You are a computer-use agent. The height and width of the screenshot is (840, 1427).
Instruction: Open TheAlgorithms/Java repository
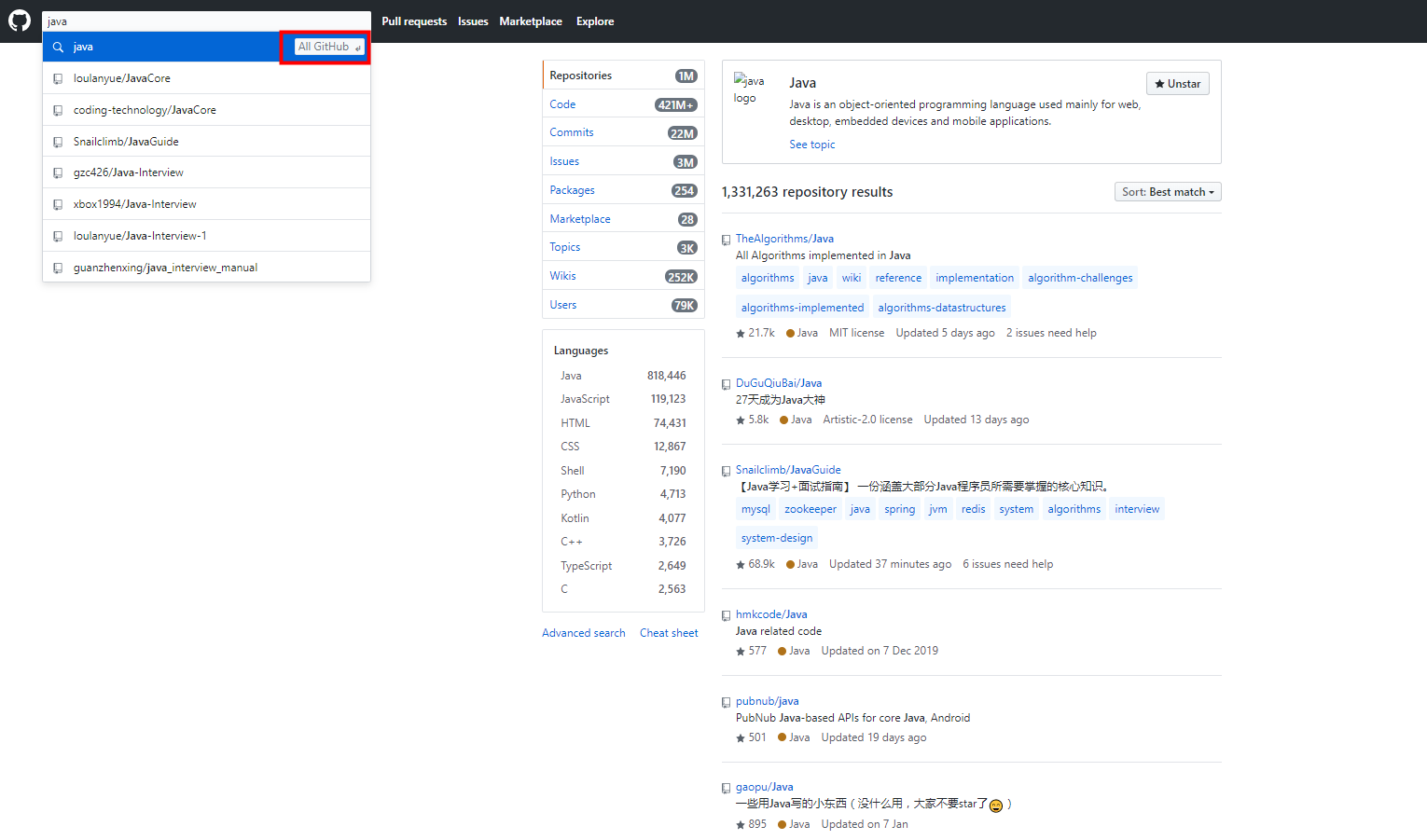coord(784,239)
